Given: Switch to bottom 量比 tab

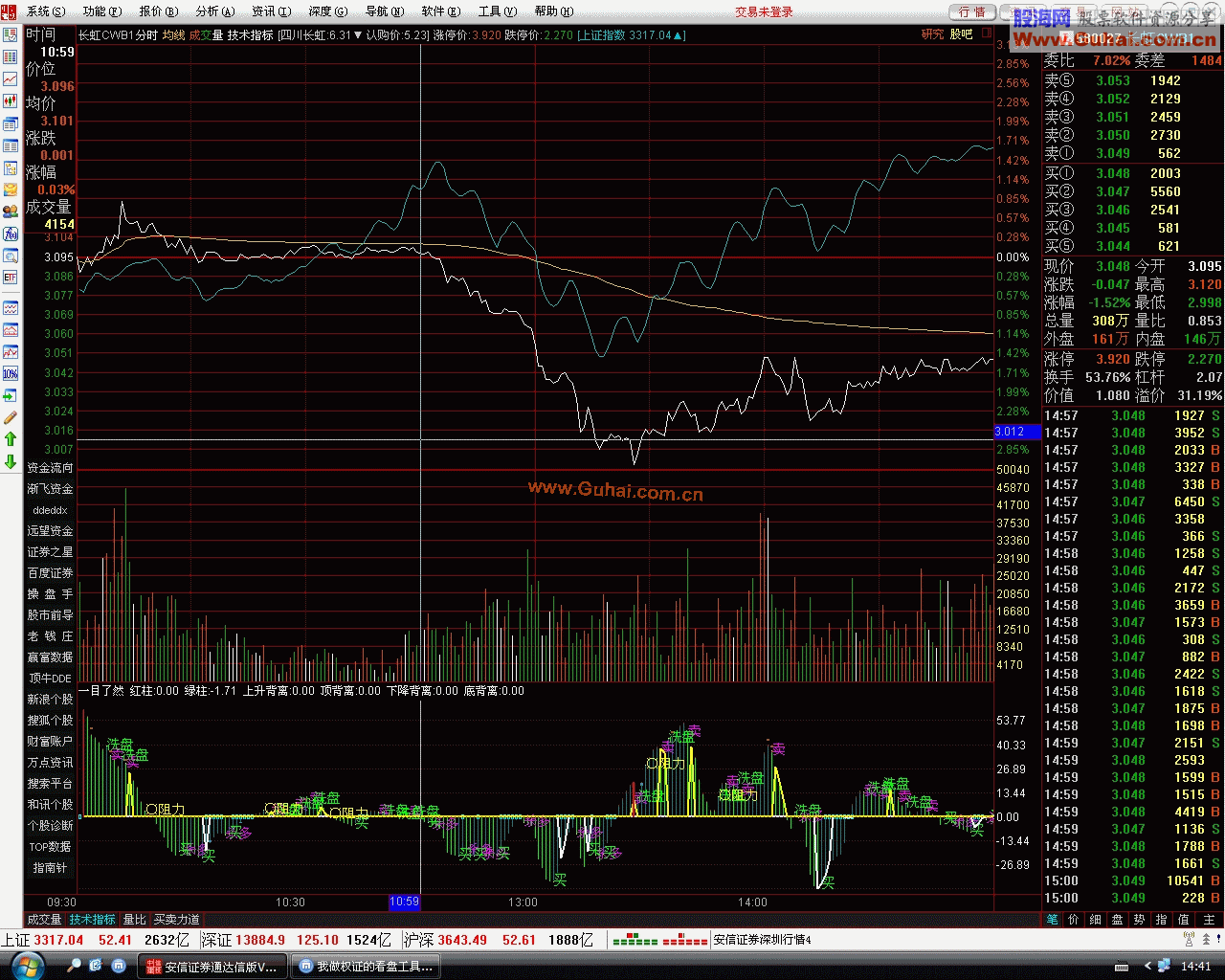Looking at the screenshot, I should (135, 920).
